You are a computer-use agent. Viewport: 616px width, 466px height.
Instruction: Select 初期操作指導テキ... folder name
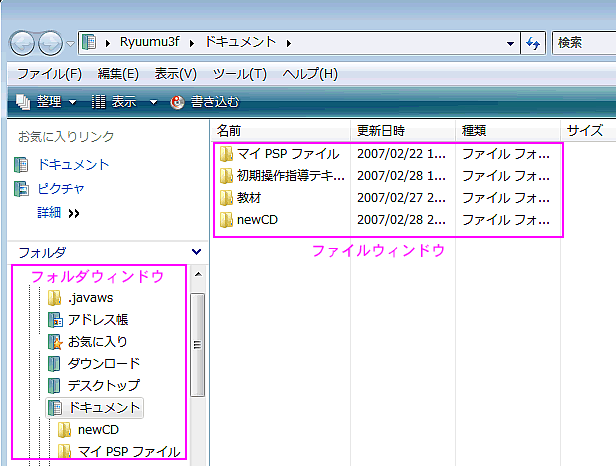point(291,176)
